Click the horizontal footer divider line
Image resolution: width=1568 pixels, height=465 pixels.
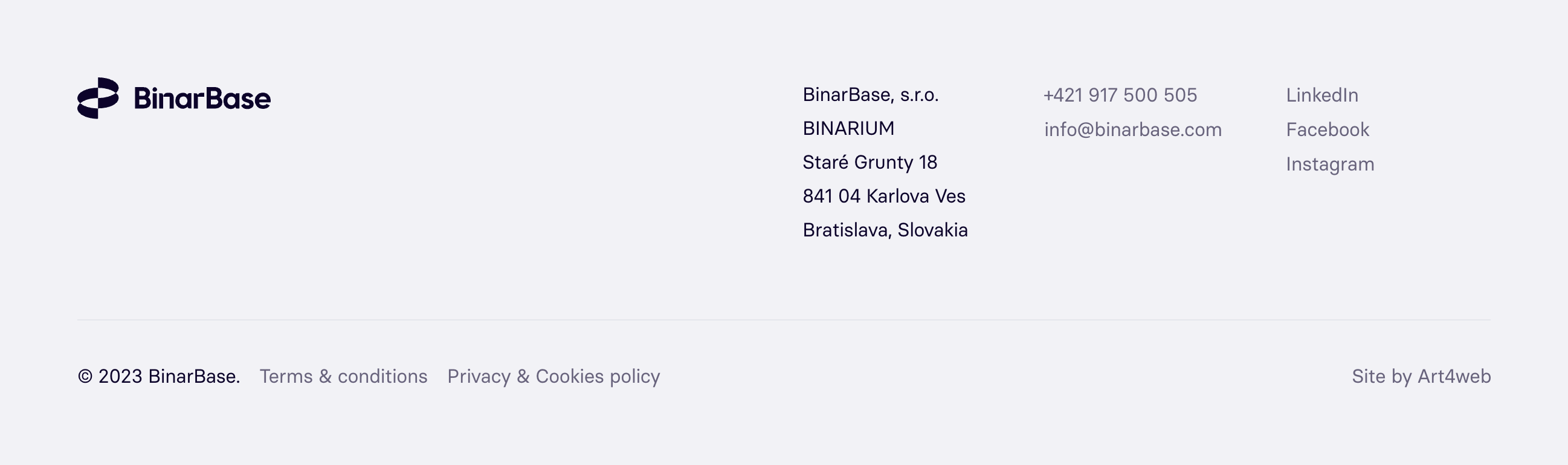pos(783,319)
